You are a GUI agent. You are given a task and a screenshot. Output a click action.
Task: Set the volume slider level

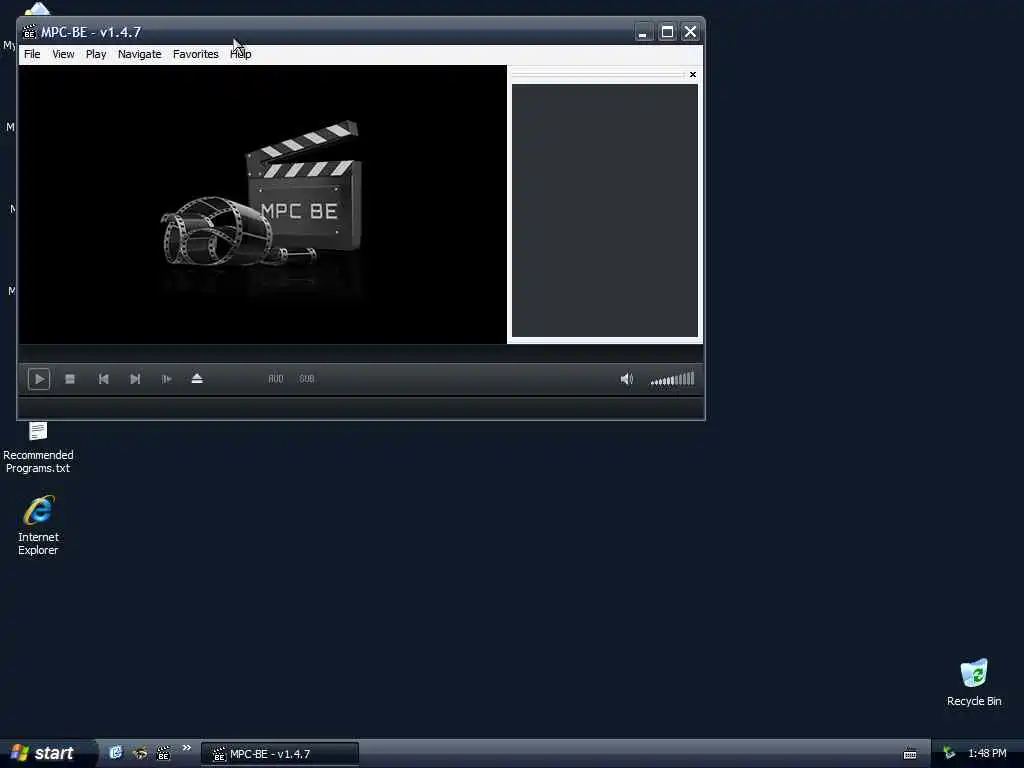click(x=673, y=379)
